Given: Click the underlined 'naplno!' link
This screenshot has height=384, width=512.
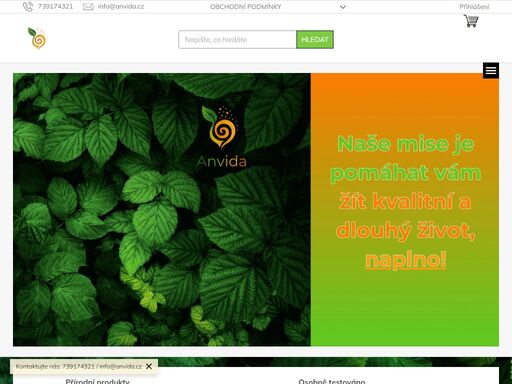Looking at the screenshot, I should coord(406,260).
